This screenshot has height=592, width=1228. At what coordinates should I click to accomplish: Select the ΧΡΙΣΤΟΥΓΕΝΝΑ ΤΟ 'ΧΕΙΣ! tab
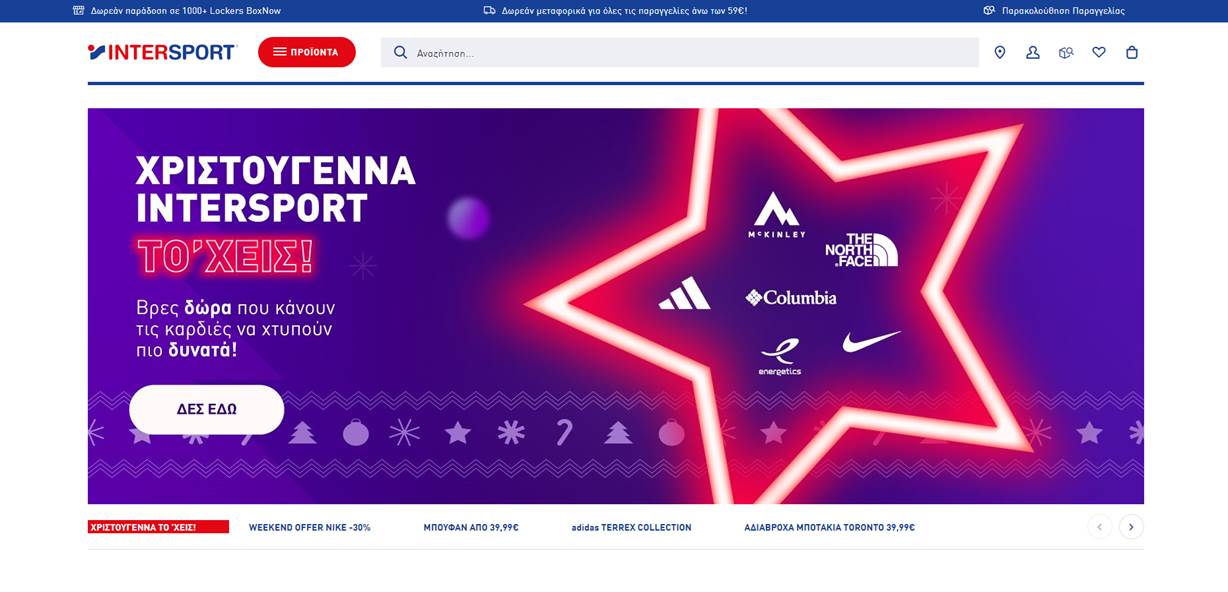click(x=158, y=527)
